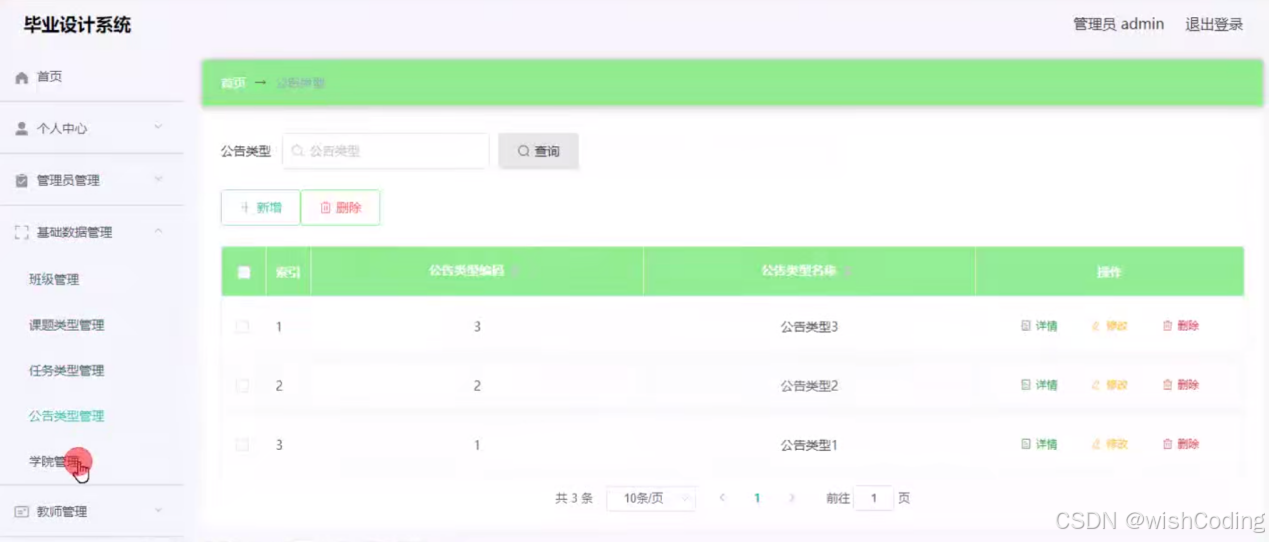This screenshot has width=1269, height=542.
Task: Toggle the select-all checkbox in table header
Action: 244,272
